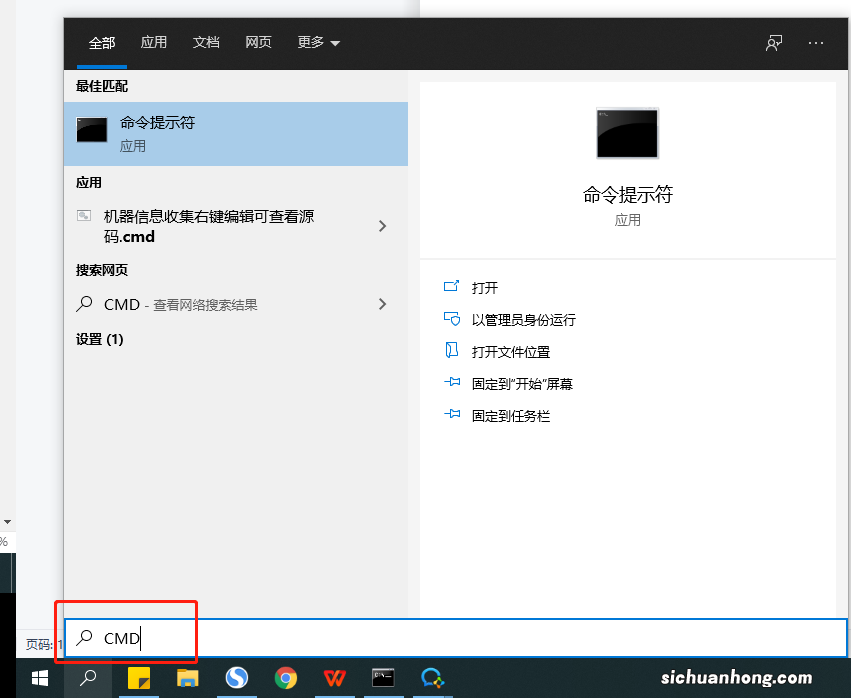Switch to the 文档 tab
The height and width of the screenshot is (698, 851).
[x=206, y=43]
